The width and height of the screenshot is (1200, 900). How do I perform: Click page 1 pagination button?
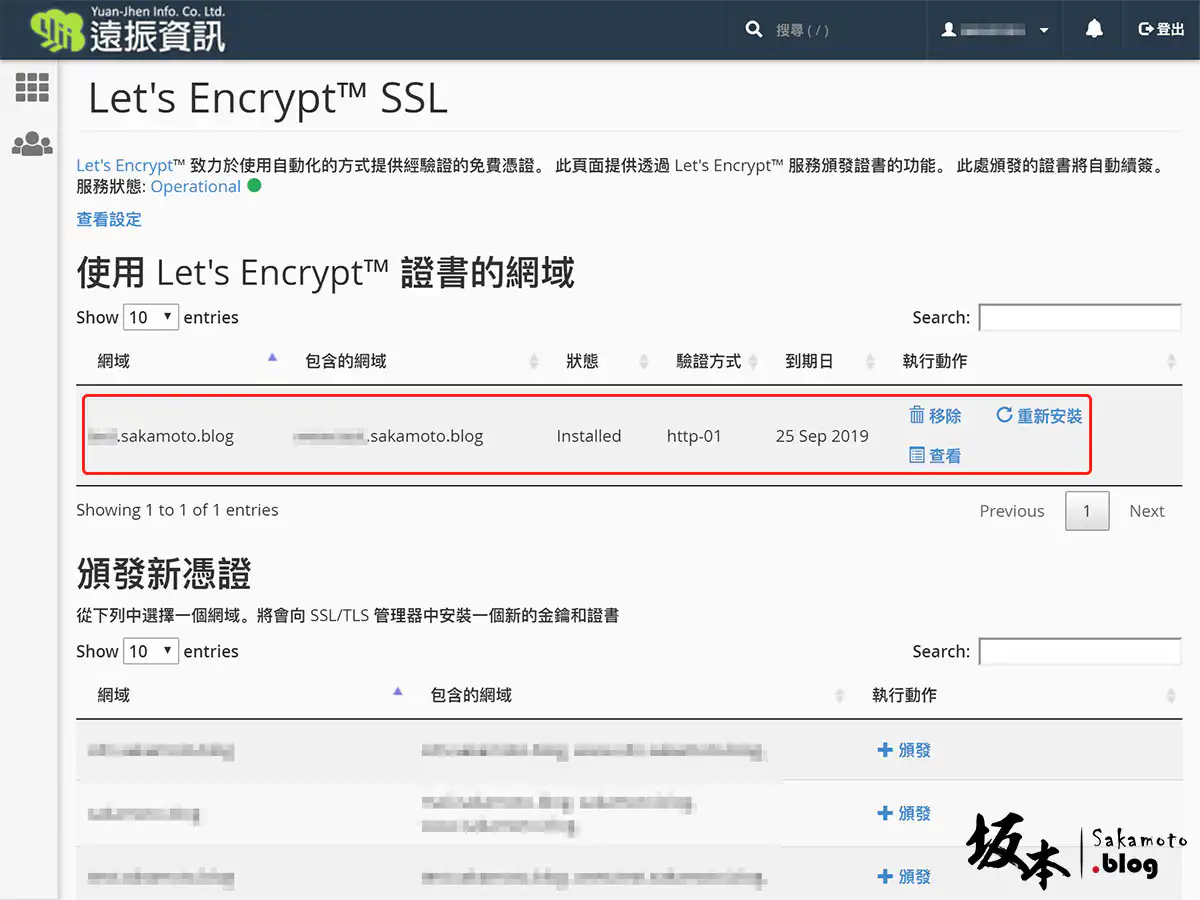[1086, 511]
